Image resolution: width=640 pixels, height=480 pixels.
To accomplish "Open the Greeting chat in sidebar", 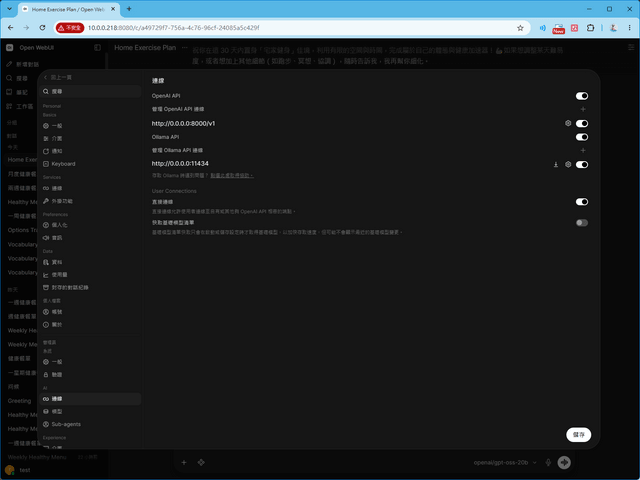I will (20, 401).
